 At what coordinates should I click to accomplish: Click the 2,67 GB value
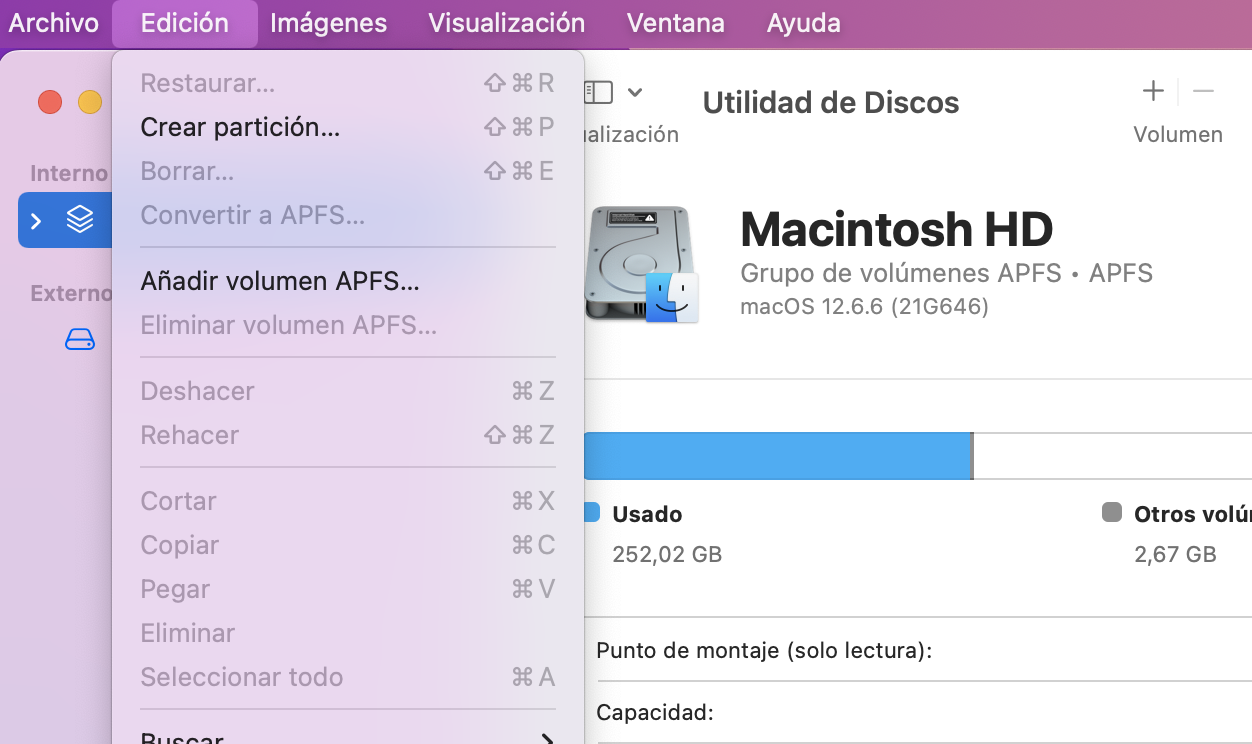click(1175, 554)
